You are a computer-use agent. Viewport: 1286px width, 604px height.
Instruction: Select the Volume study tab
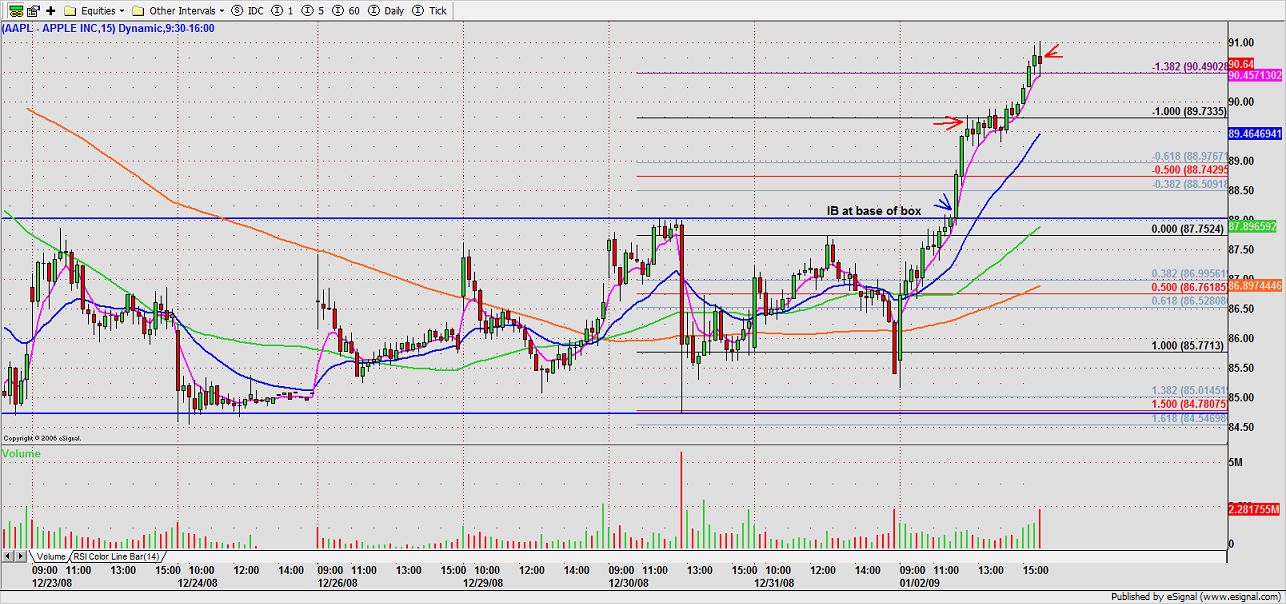click(x=51, y=555)
